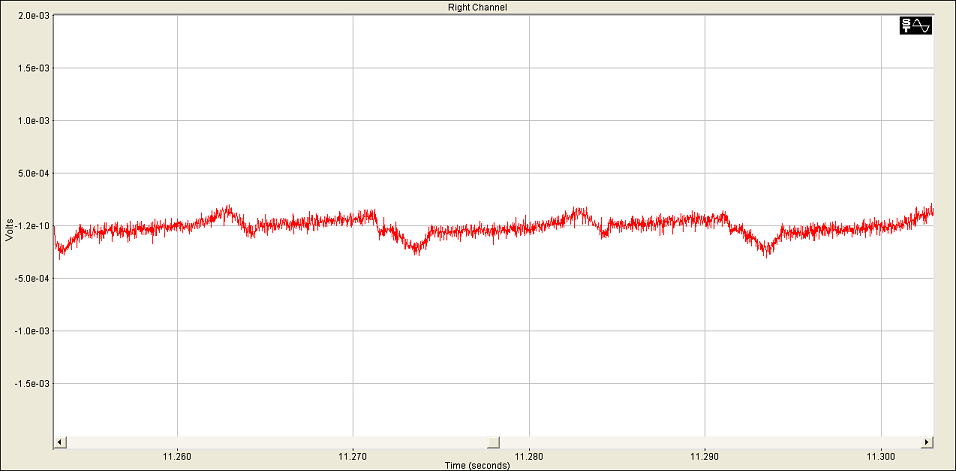Viewport: 956px width, 471px height.
Task: Click the 11.300 time axis label
Action: pos(881,457)
